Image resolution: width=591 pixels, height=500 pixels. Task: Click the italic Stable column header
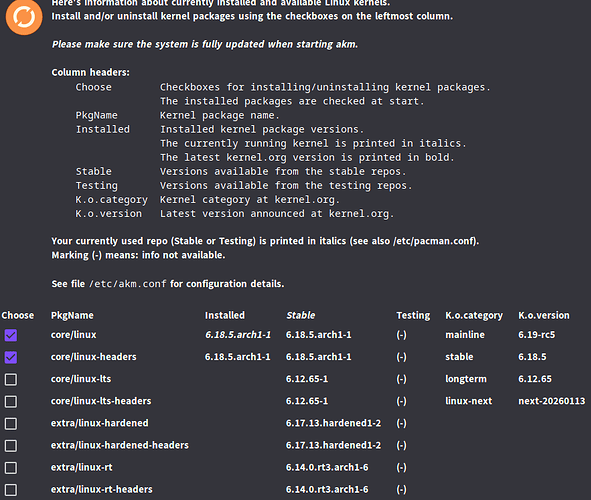coord(300,315)
